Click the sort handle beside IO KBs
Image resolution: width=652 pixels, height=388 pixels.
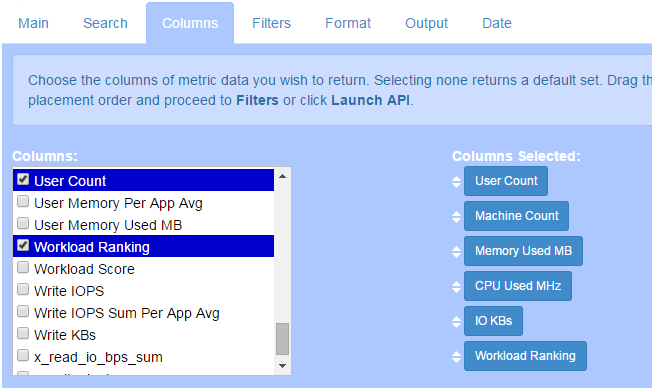[x=456, y=321]
